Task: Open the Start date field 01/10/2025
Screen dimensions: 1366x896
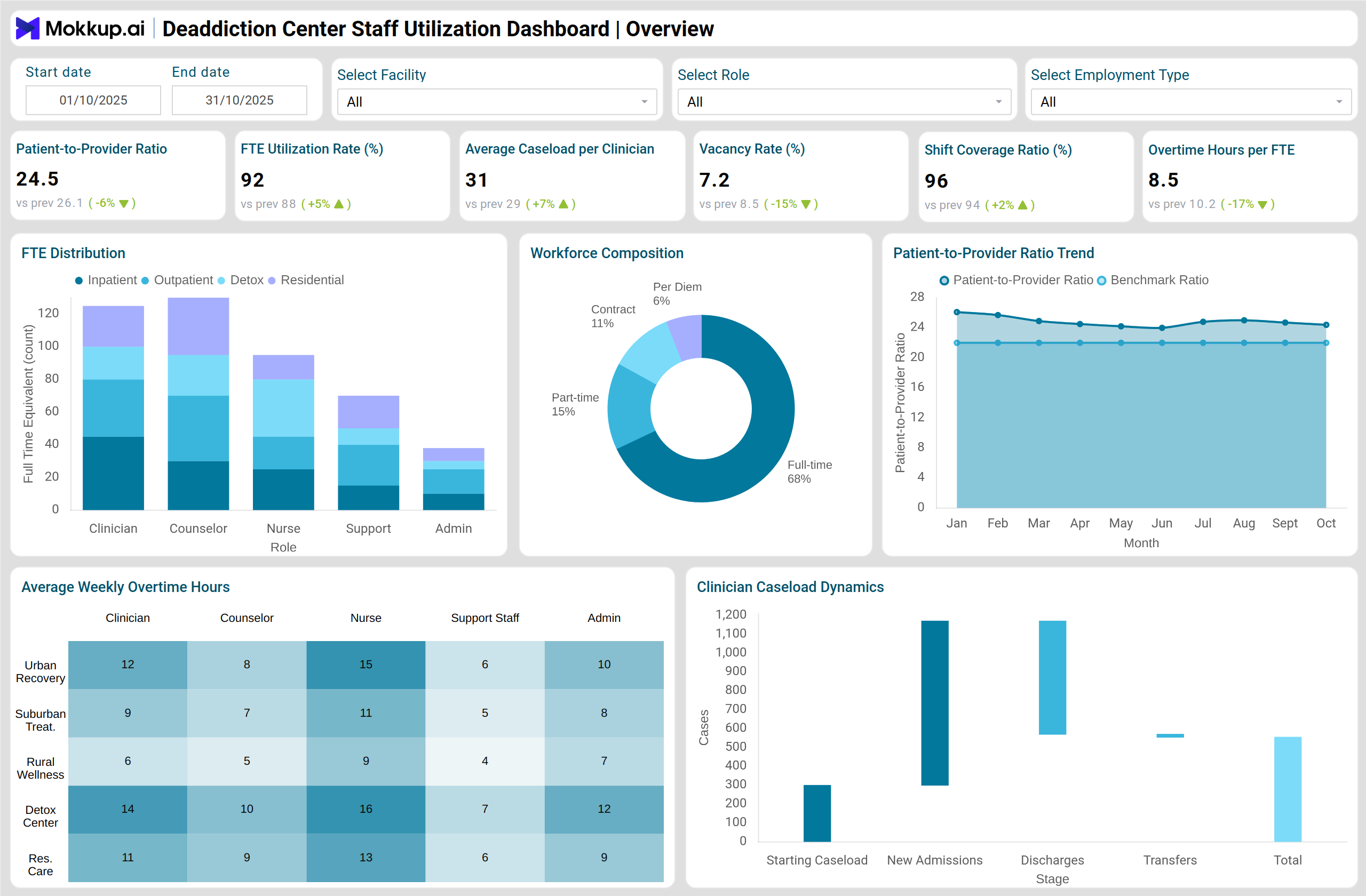Action: point(93,100)
